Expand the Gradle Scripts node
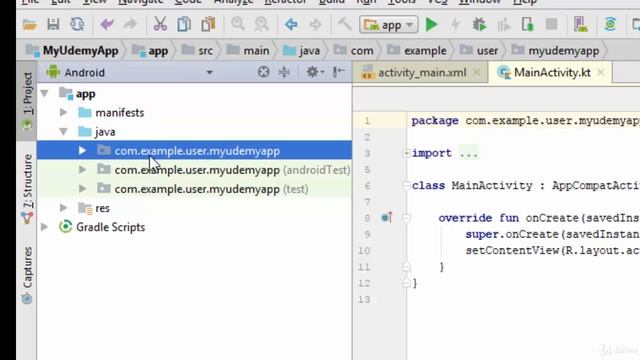The image size is (640, 360). (x=44, y=227)
